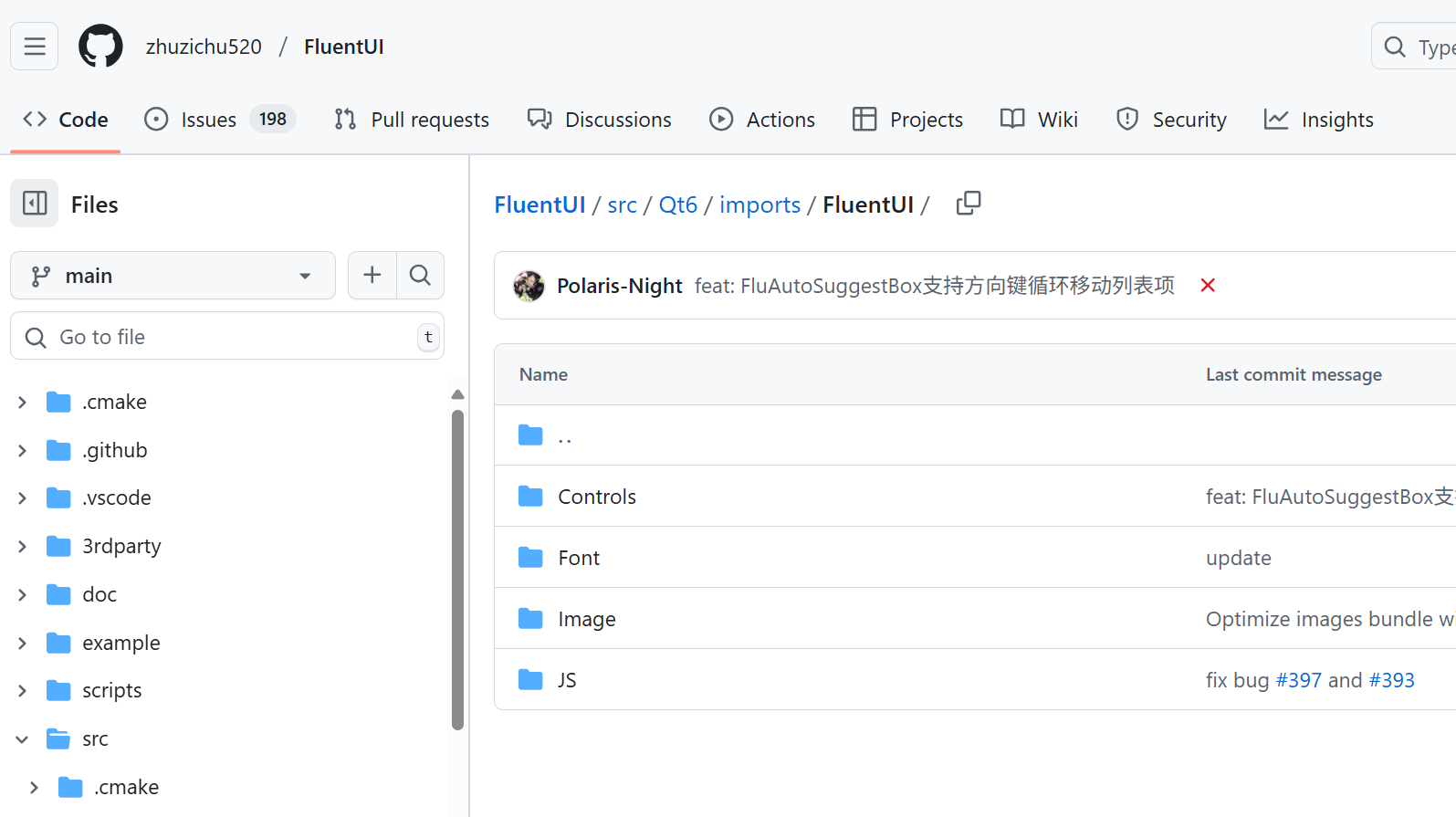Open the Wiki tab
This screenshot has width=1456, height=817.
tap(1039, 120)
